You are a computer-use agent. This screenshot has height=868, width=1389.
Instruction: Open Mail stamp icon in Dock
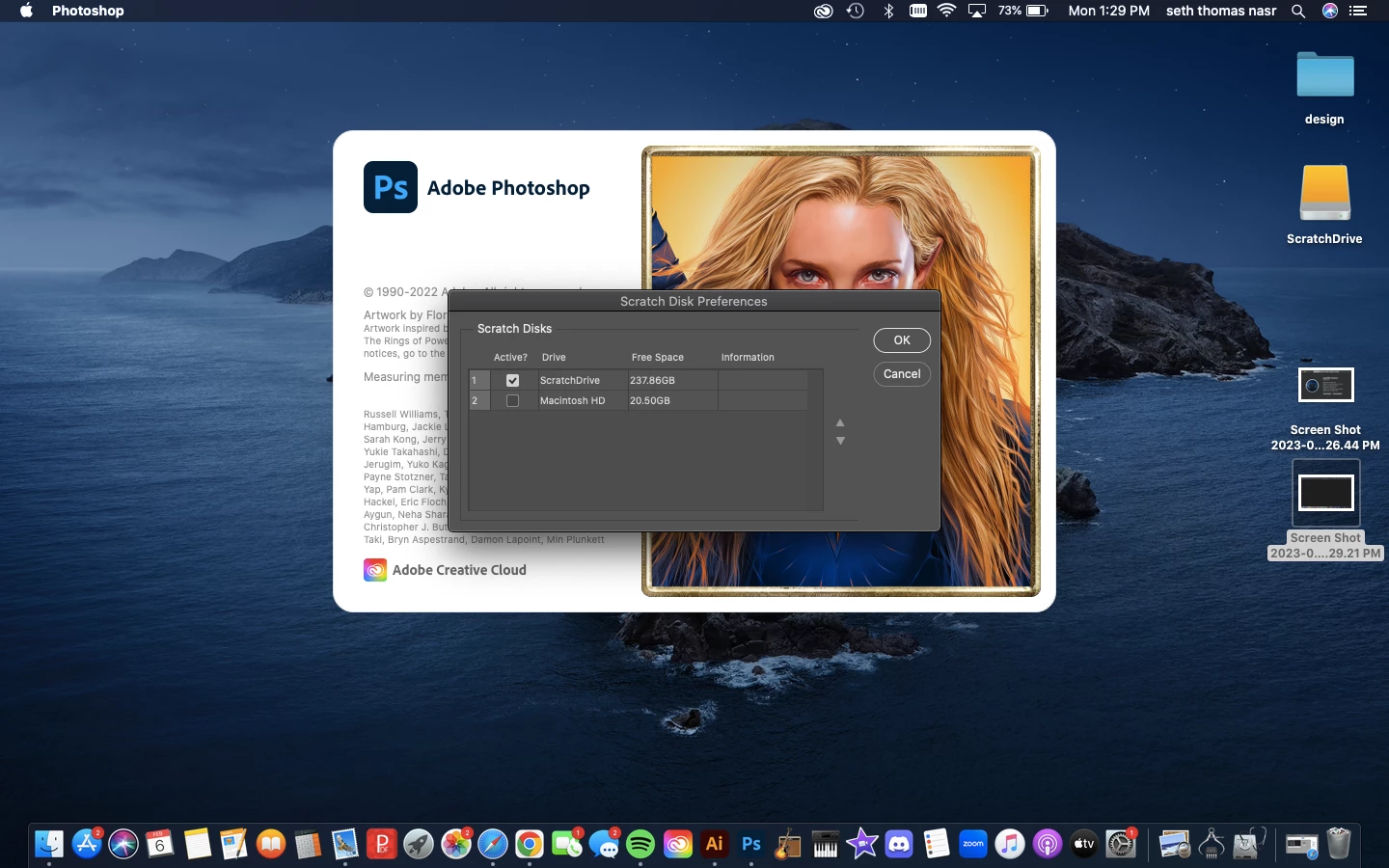click(344, 845)
